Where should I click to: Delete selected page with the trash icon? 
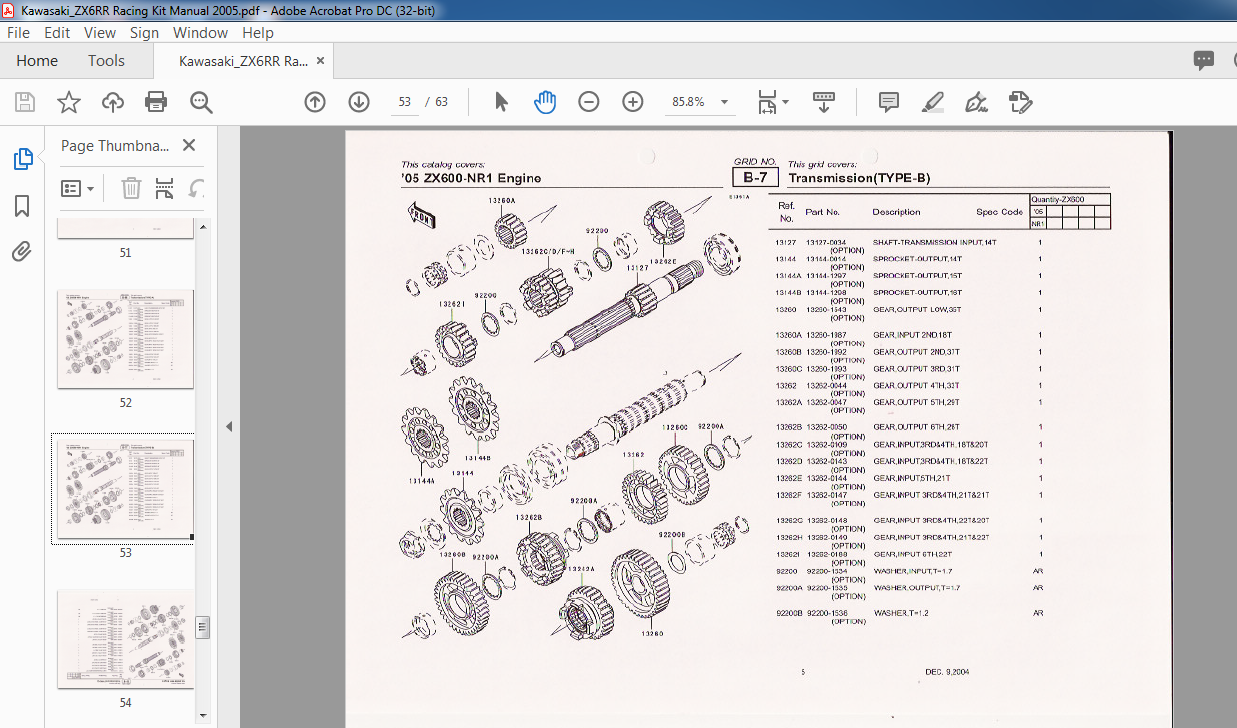click(131, 188)
